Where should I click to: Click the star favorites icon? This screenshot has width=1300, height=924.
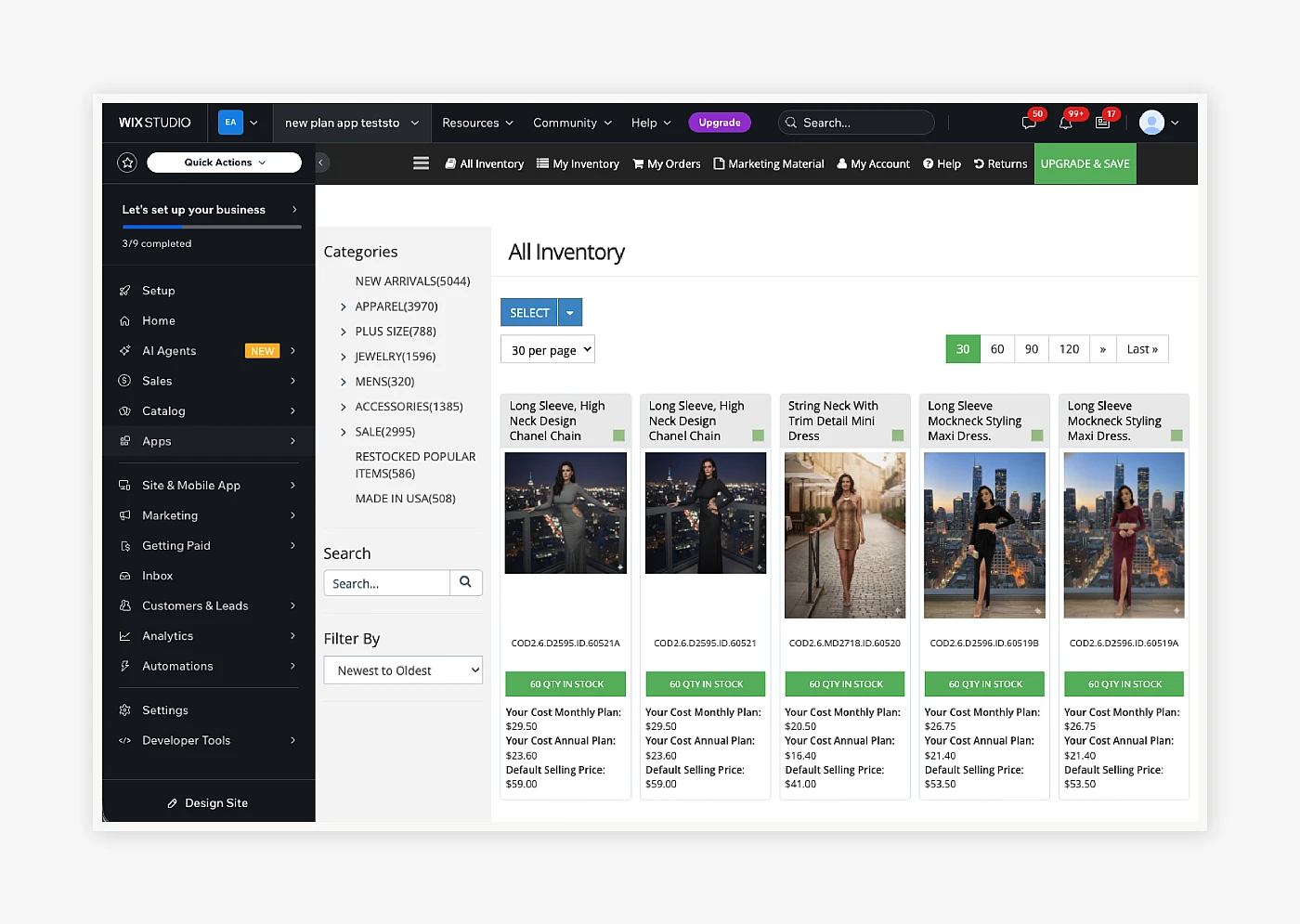127,163
